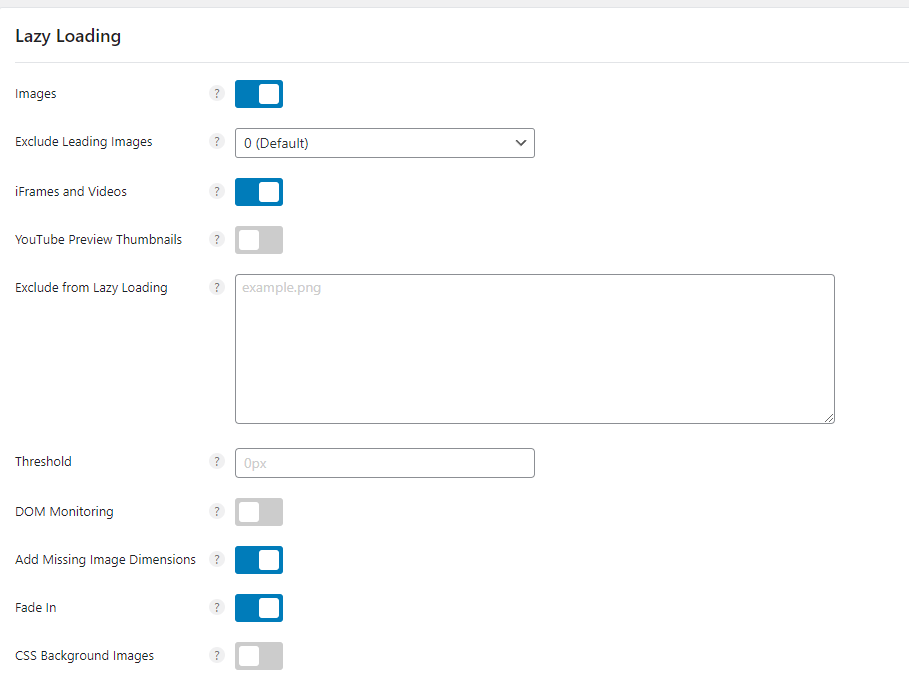Screen dimensions: 909x690
Task: Open help for CSS Background Images
Action: (x=216, y=656)
